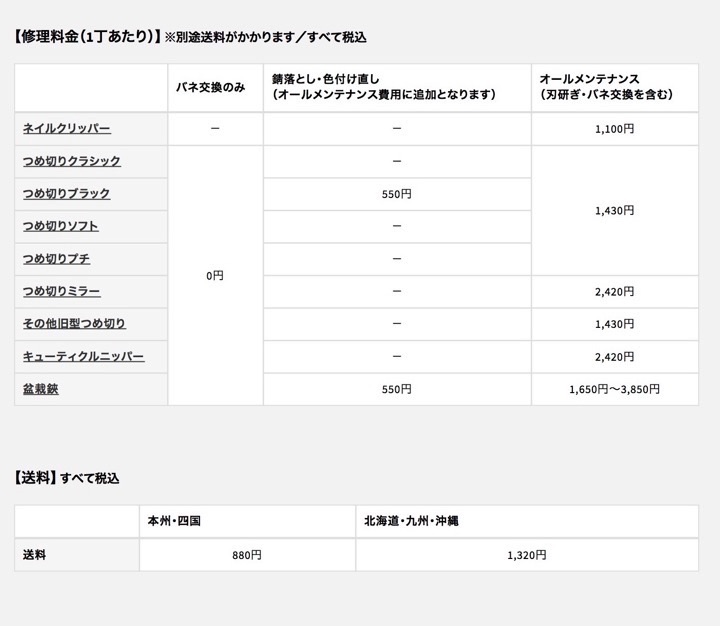Image resolution: width=720 pixels, height=626 pixels.
Task: Click the 錆落とし・色付け直し column header
Action: 384,86
